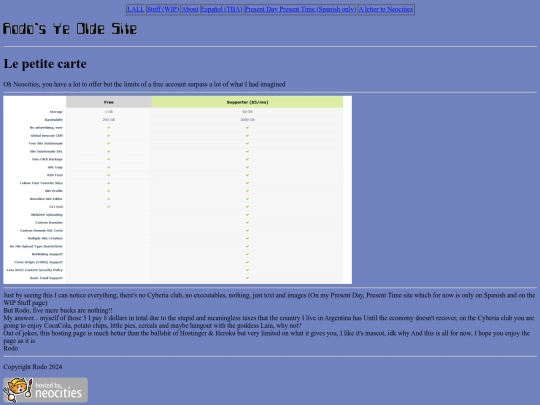Click Free checkmark for One-Click Backups row
The width and height of the screenshot is (540, 405).
coord(108,159)
